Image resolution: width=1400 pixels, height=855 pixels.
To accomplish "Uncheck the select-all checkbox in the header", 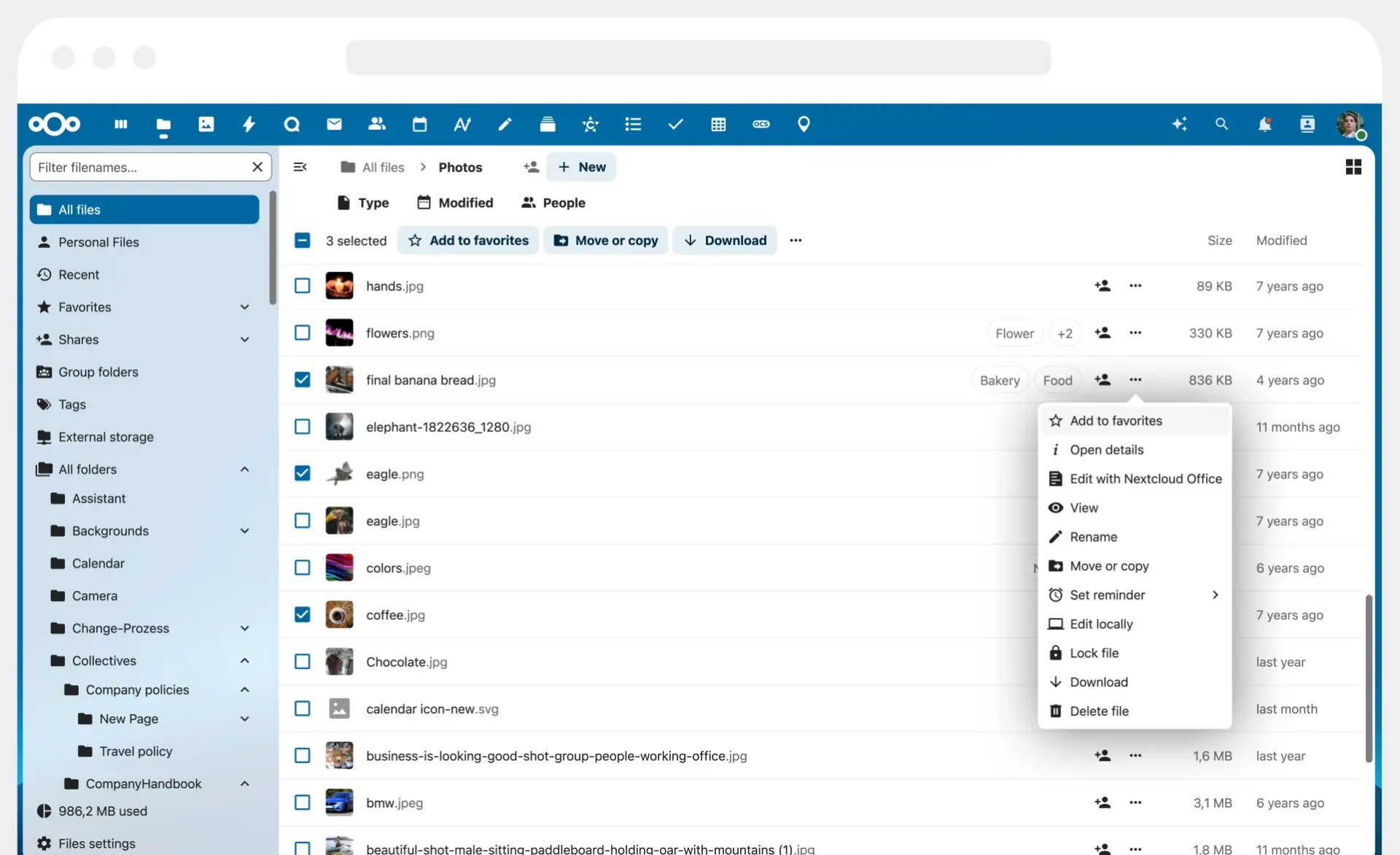I will 302,240.
